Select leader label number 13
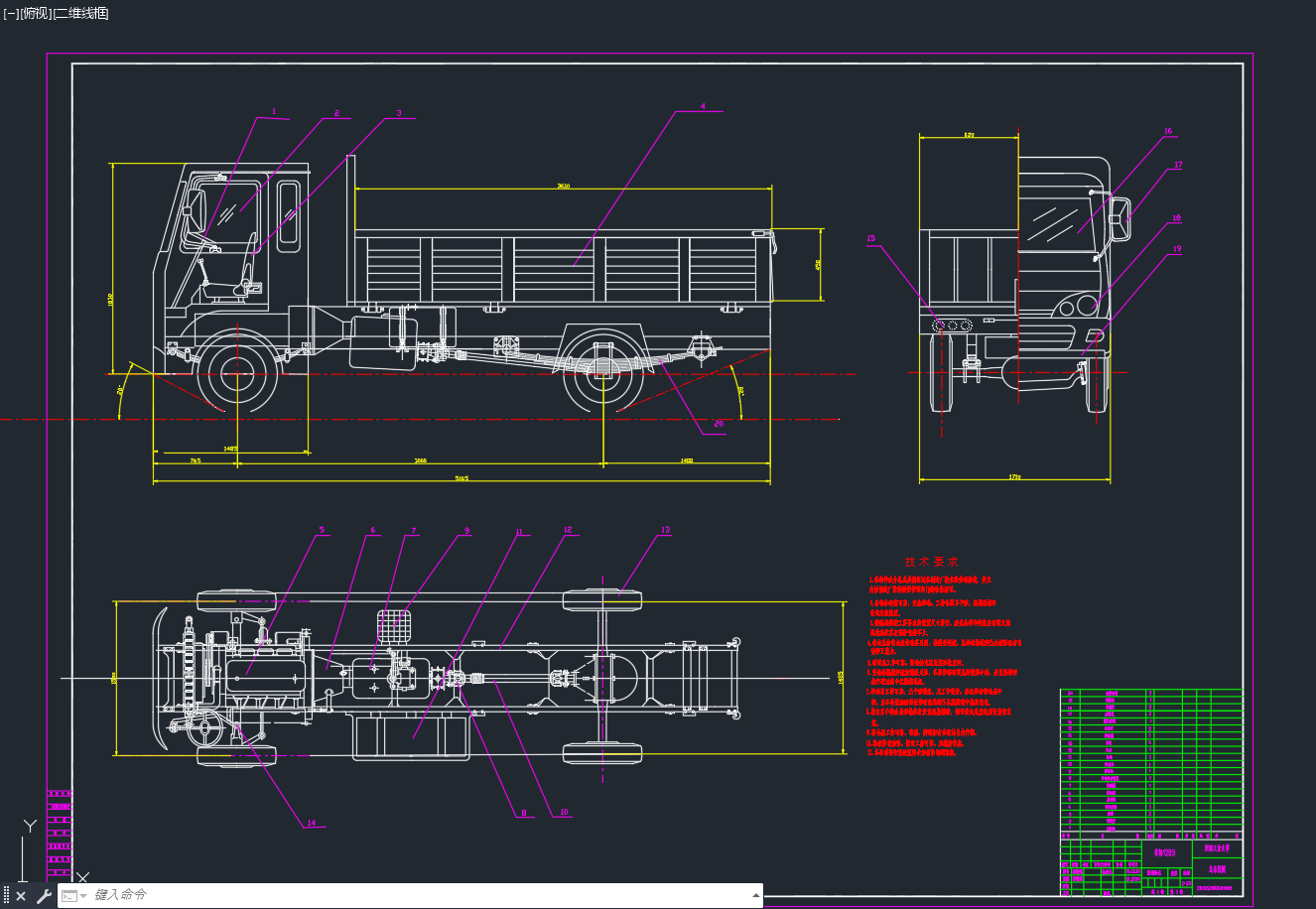Viewport: 1316px width, 909px height. coord(666,530)
